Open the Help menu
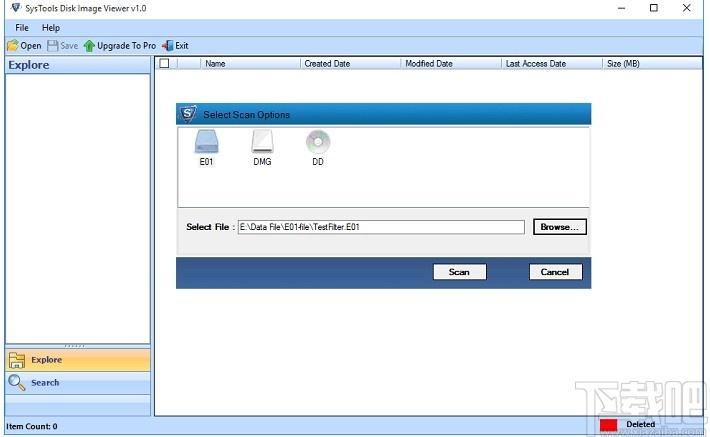The width and height of the screenshot is (710, 437). coord(51,28)
